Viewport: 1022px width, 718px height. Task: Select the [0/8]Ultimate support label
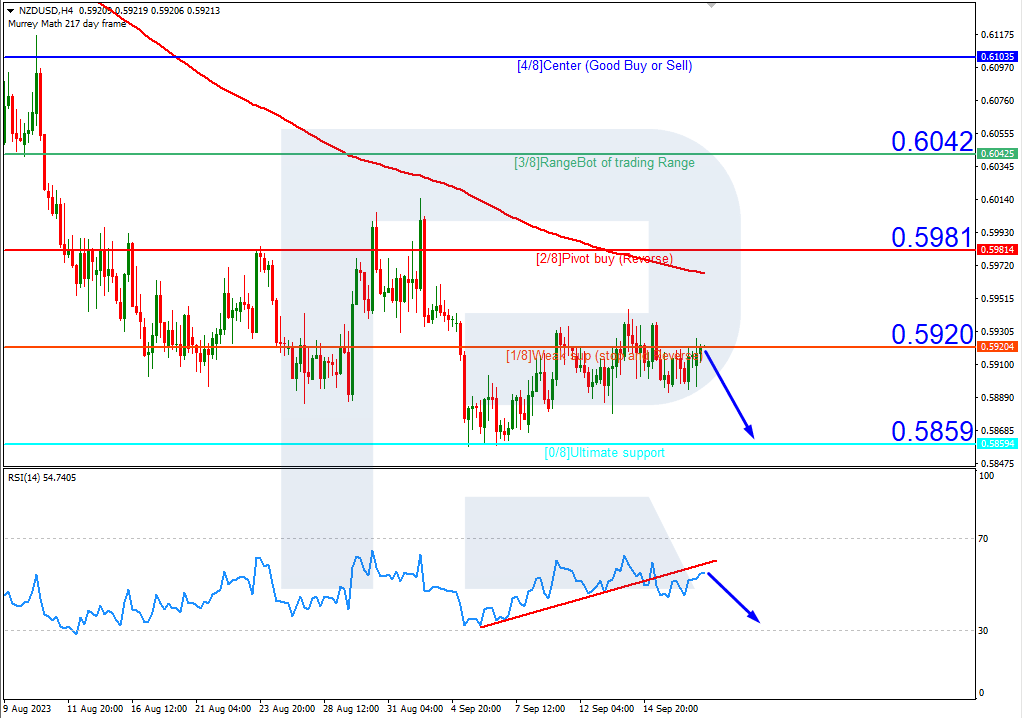point(606,452)
